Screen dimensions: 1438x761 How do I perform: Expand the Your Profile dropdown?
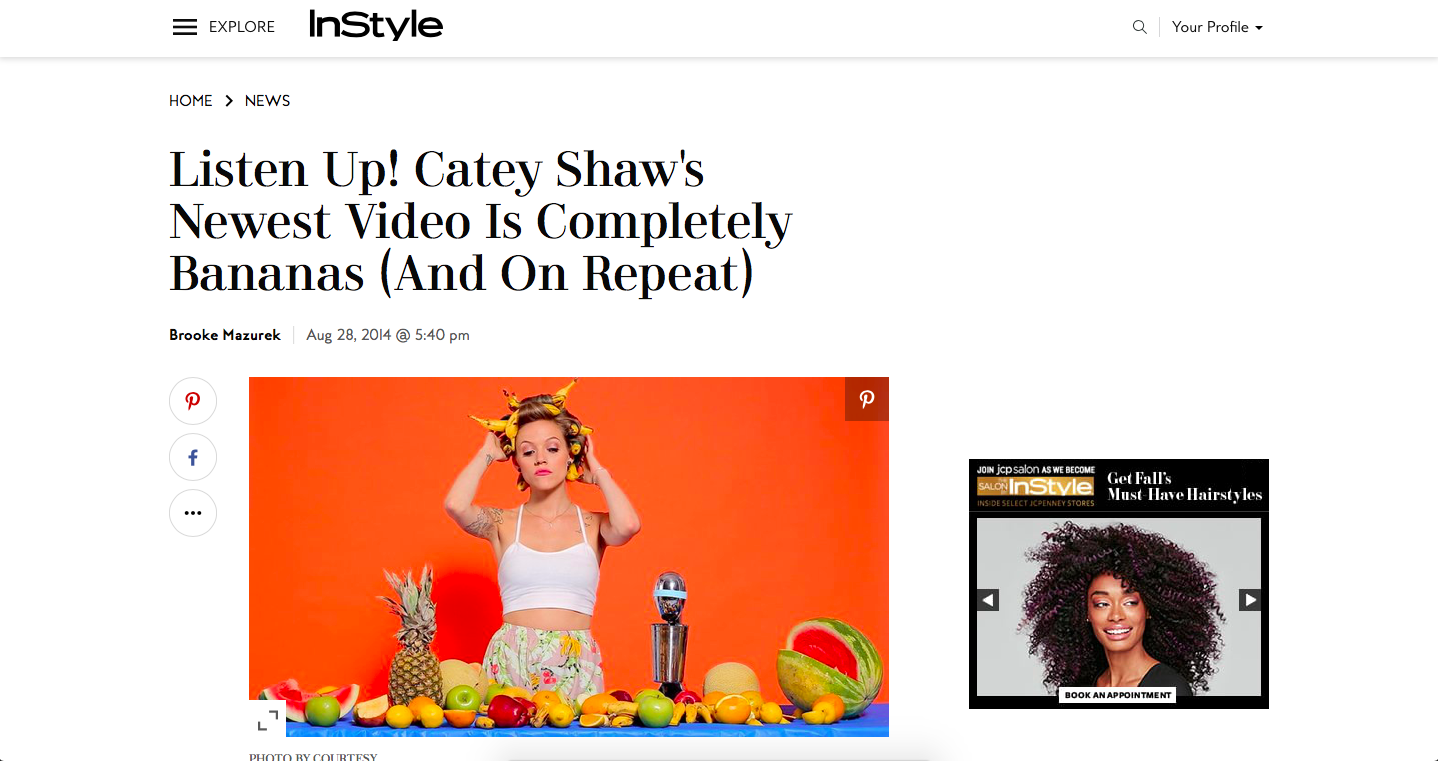pyautogui.click(x=1217, y=27)
